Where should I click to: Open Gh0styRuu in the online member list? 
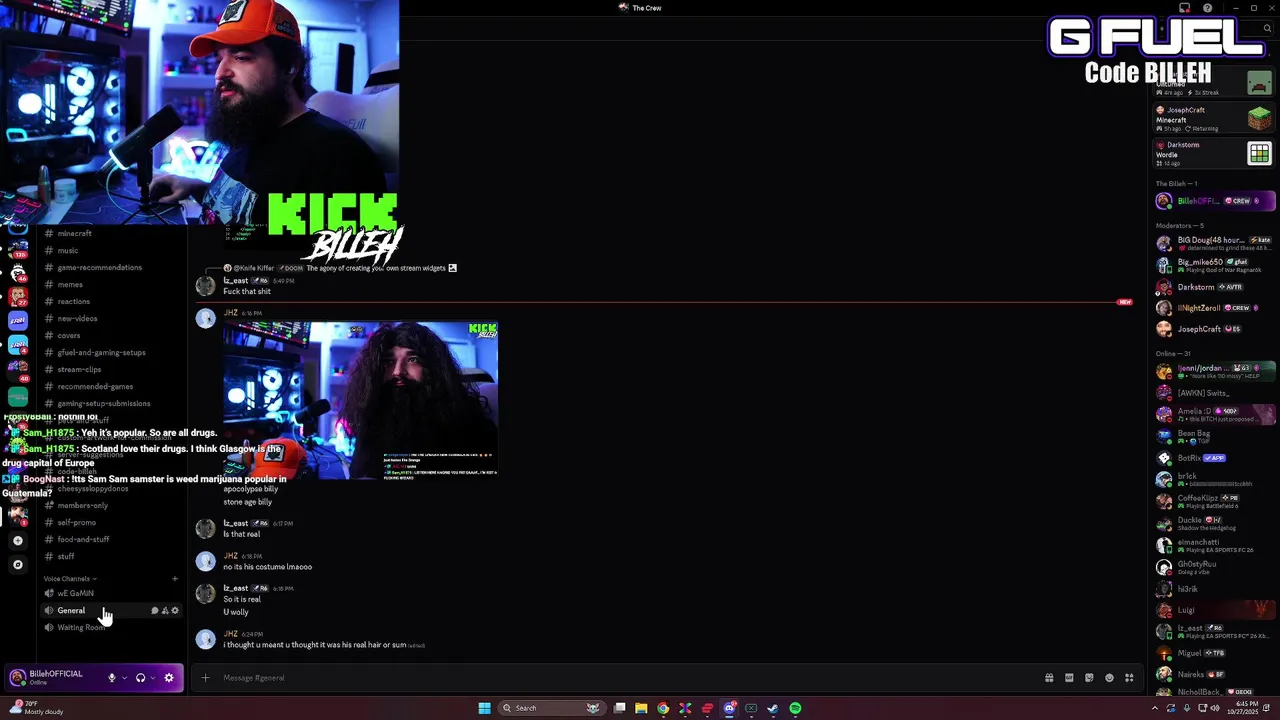(x=1215, y=567)
